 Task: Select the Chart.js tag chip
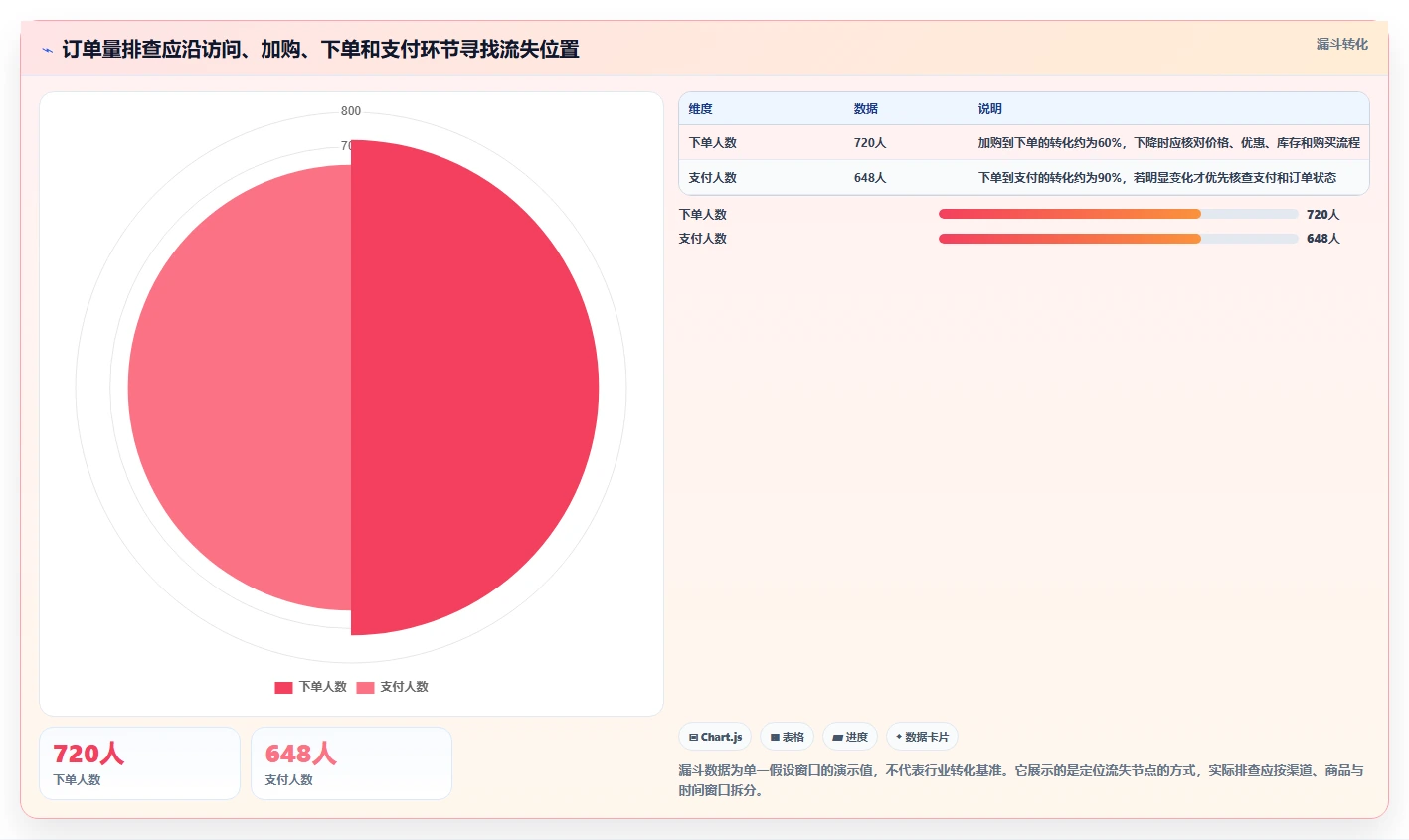click(715, 737)
